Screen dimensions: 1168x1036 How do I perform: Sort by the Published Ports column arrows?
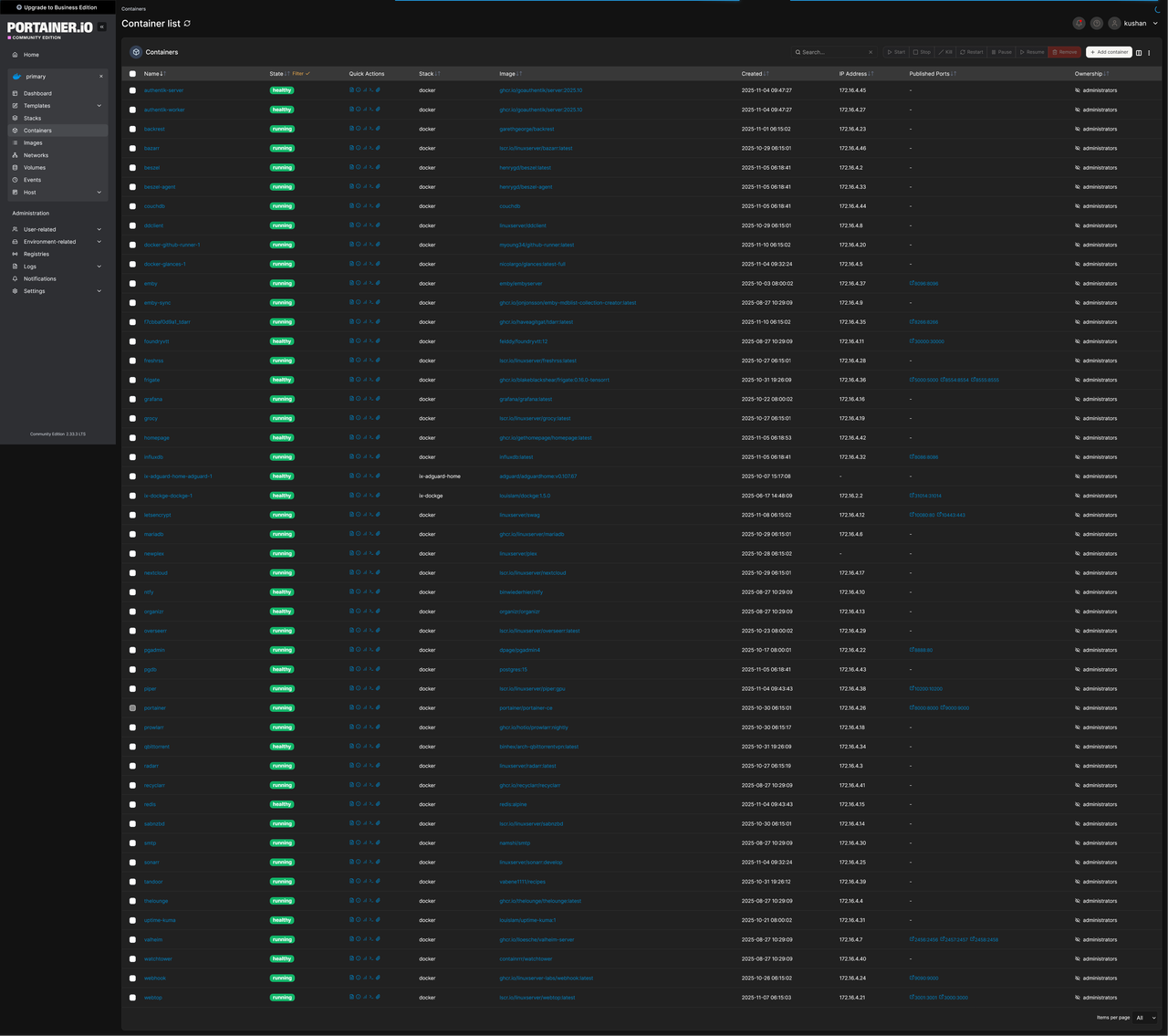[954, 74]
